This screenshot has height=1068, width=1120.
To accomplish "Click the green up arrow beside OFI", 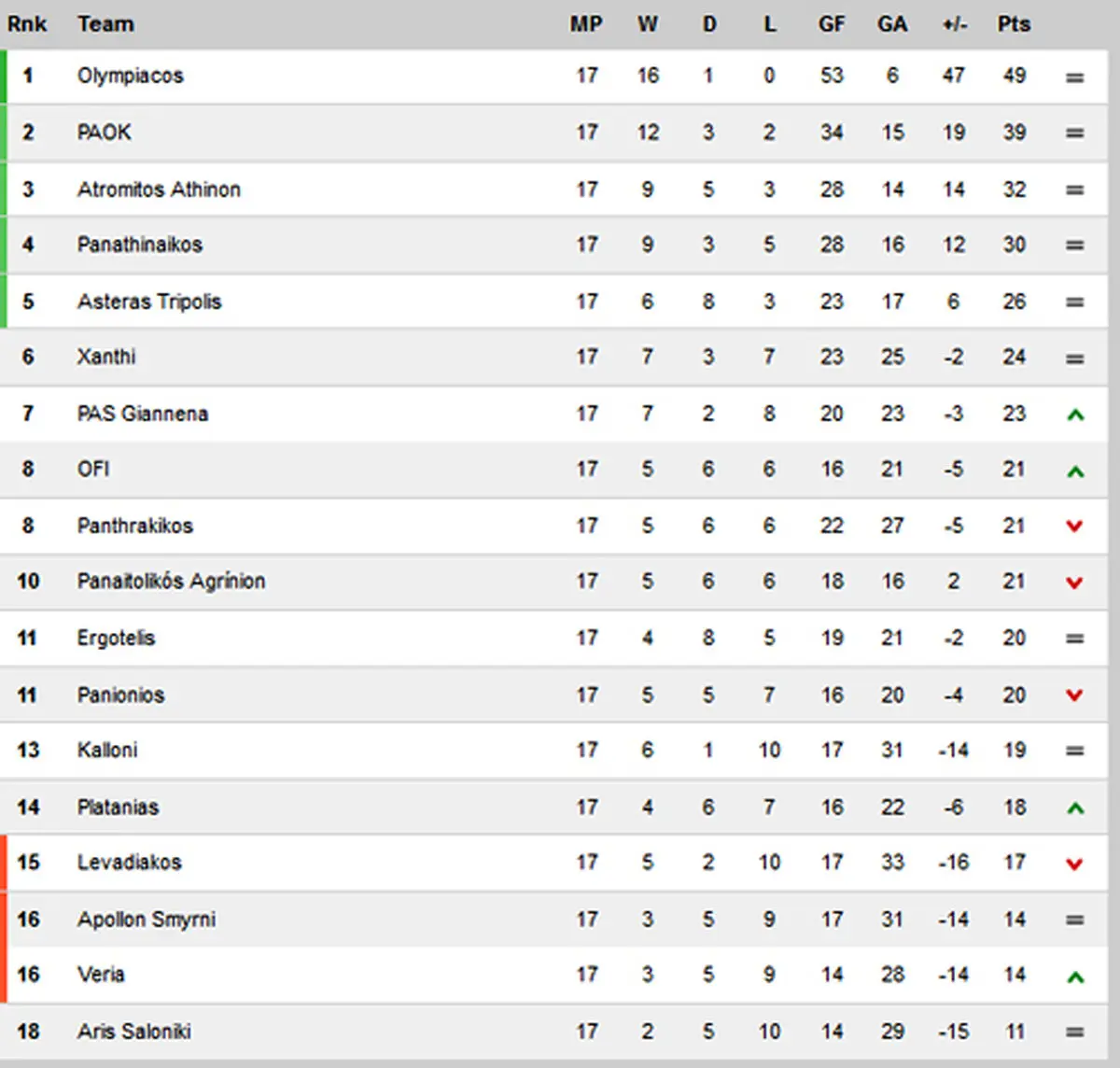I will click(1075, 471).
